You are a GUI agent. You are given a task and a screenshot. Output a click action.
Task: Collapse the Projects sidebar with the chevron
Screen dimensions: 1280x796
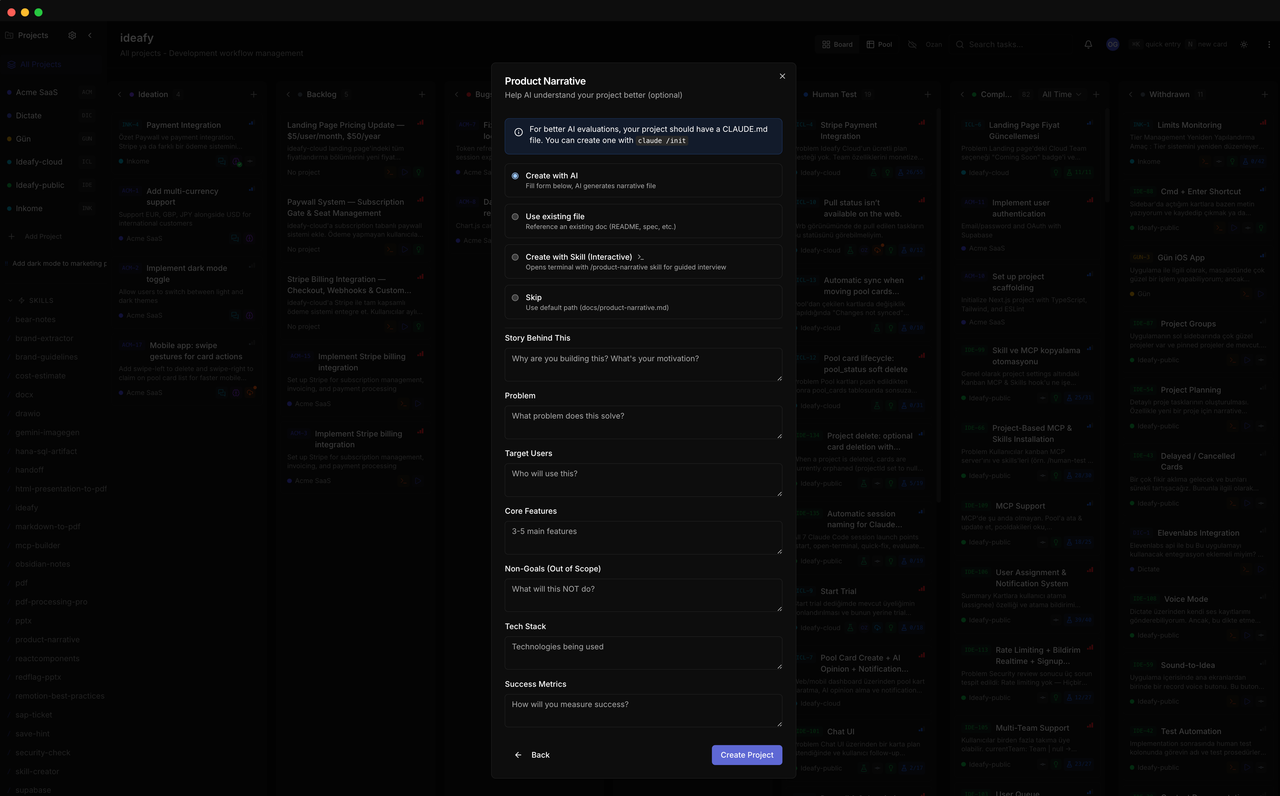click(x=90, y=35)
